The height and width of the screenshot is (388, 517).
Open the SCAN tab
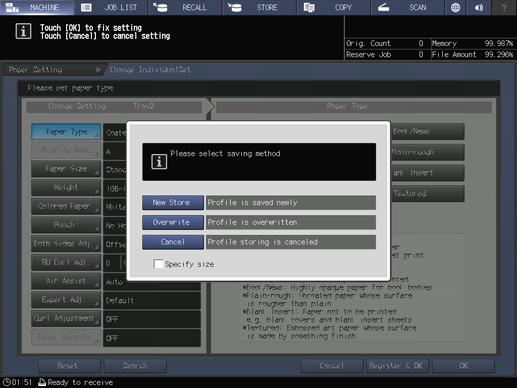click(407, 7)
